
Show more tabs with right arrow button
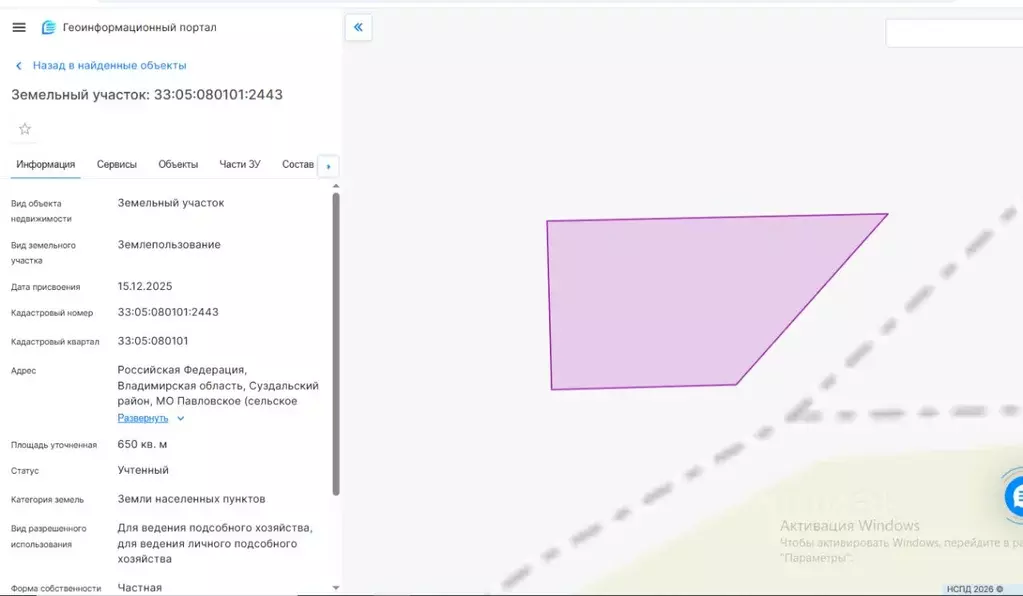coord(328,166)
